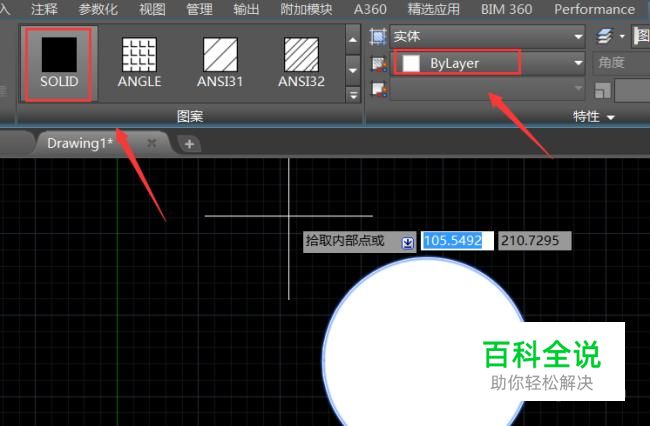650x426 pixels.
Task: Open the BIM 360 tab
Action: point(507,9)
